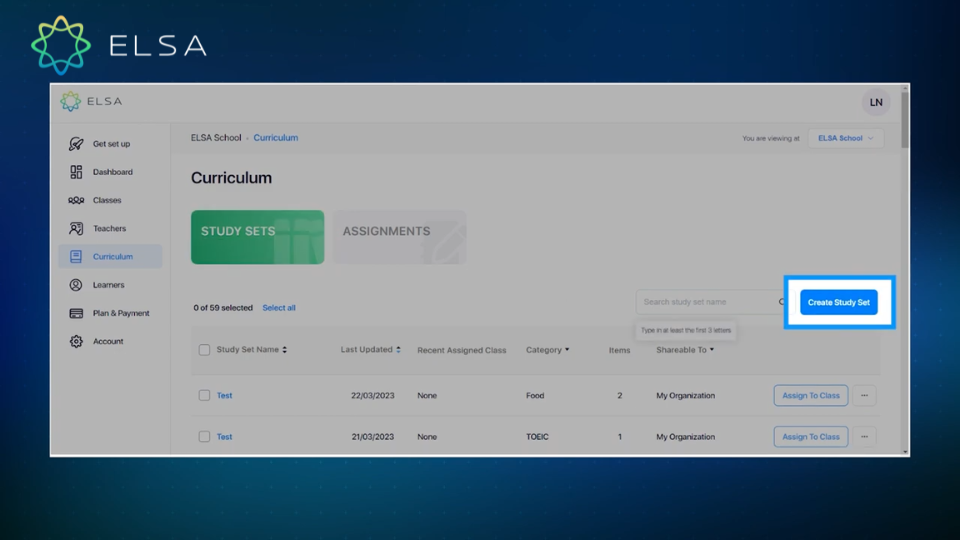The image size is (960, 540).
Task: Open Classes in sidebar
Action: click(x=110, y=200)
